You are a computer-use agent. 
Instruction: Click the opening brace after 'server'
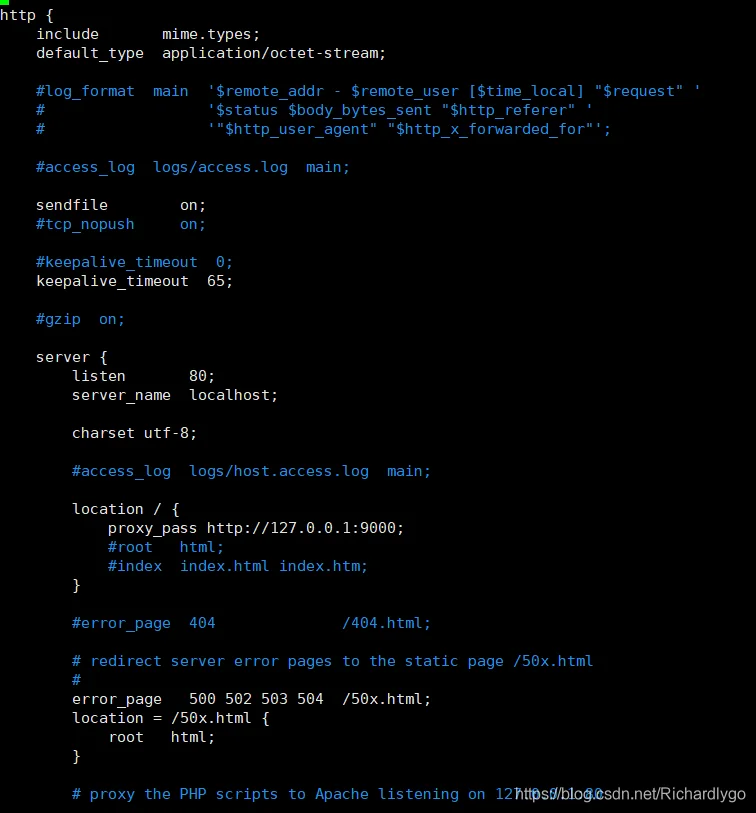tap(103, 357)
